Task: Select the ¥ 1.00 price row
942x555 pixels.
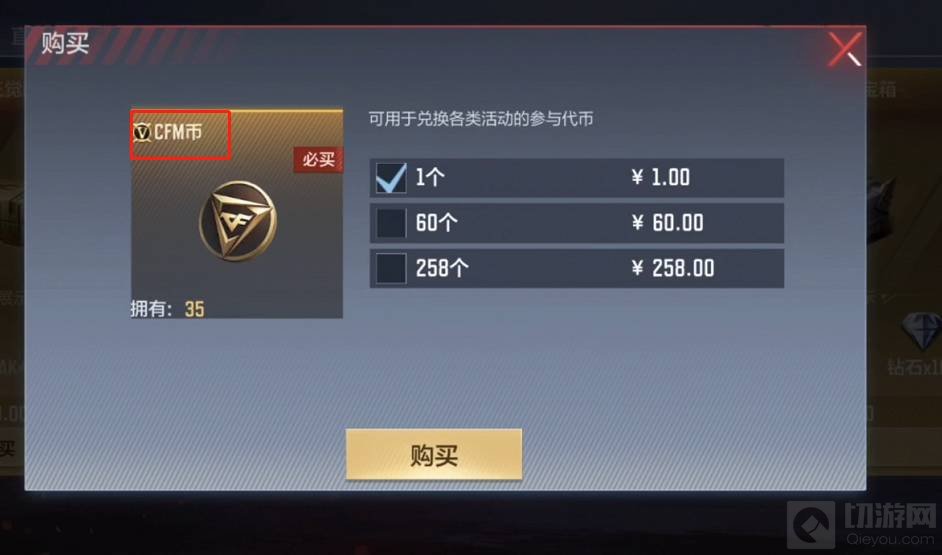Action: pos(577,178)
